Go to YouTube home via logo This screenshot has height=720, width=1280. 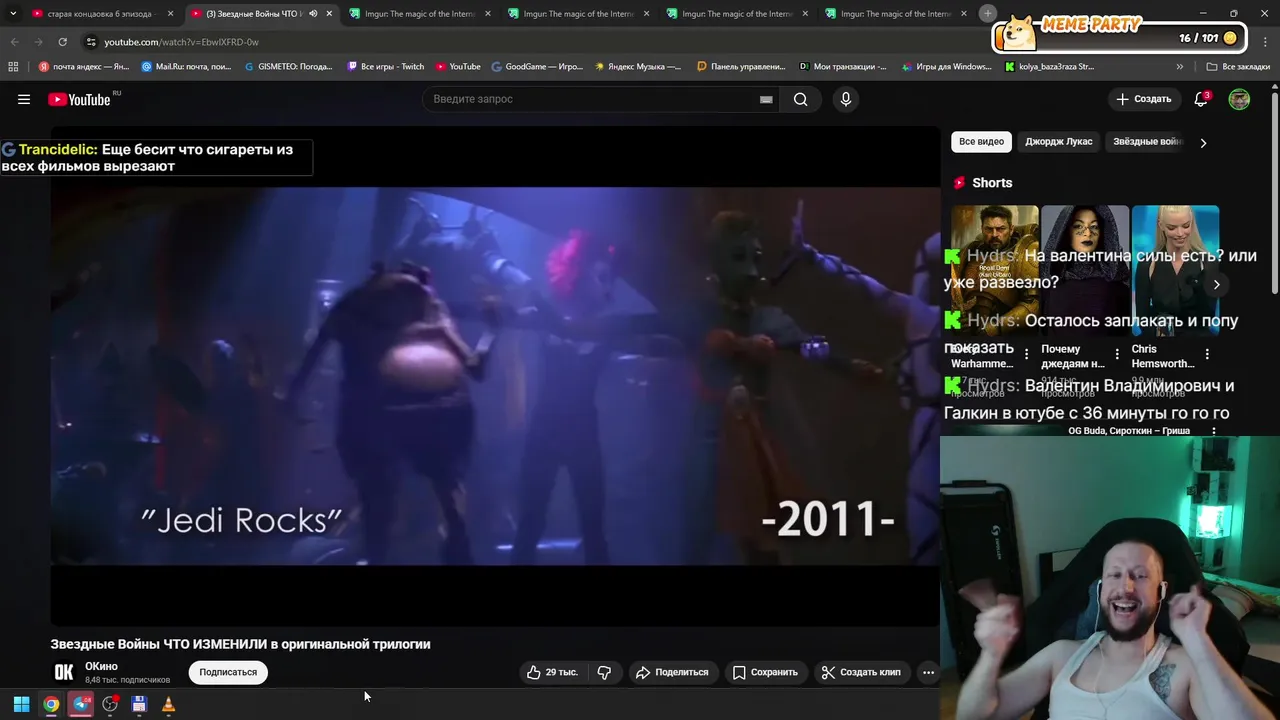click(79, 99)
